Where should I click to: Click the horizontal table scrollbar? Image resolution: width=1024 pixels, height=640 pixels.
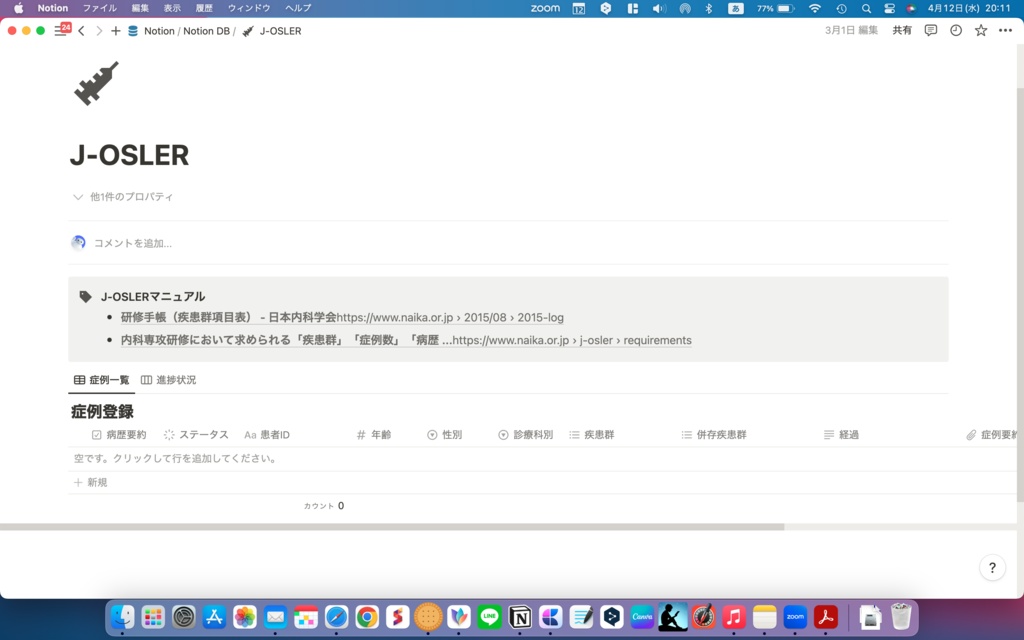pos(392,526)
